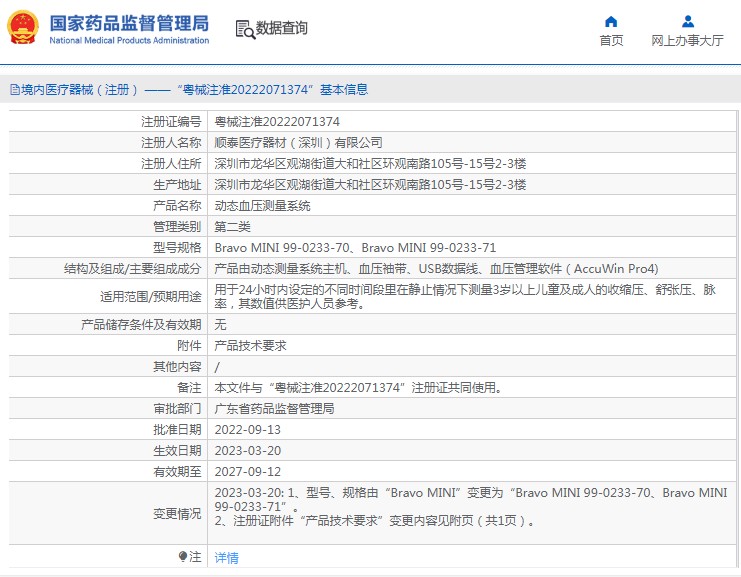Select the 本文件与 remark text
This screenshot has height=577, width=741.
pyautogui.click(x=359, y=388)
